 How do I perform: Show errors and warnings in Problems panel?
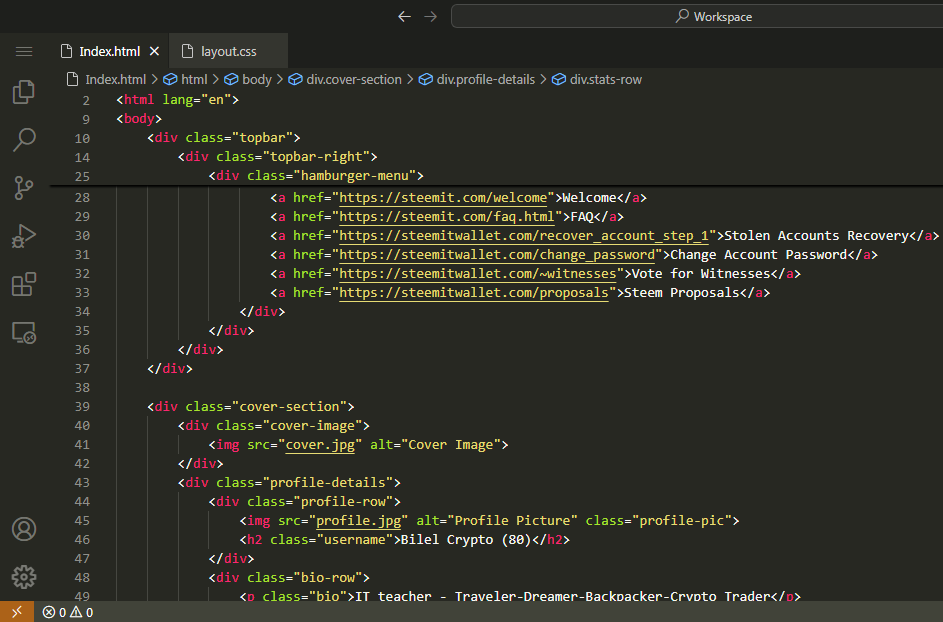pos(68,612)
